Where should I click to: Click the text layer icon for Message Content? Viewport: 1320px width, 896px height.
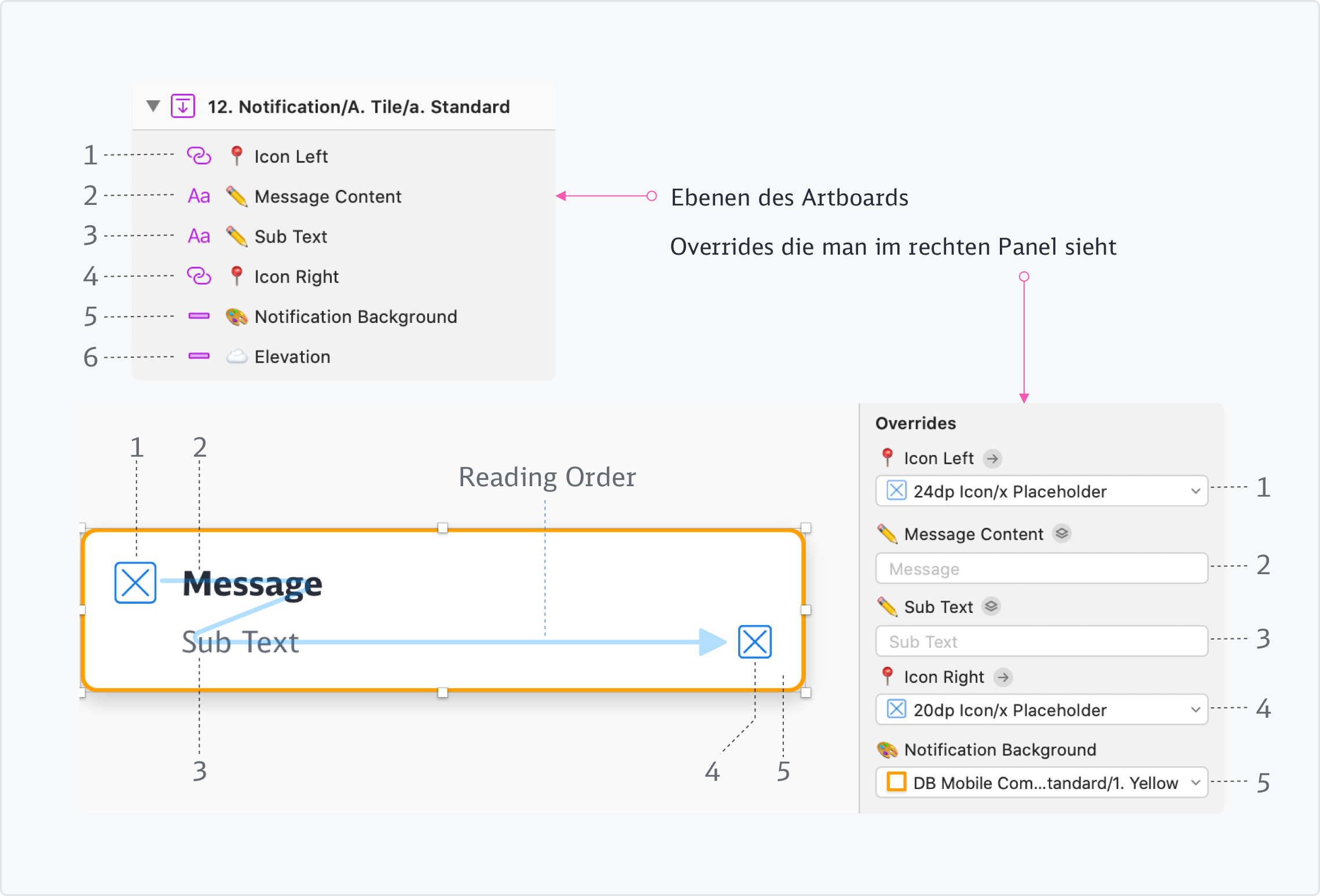pos(199,196)
